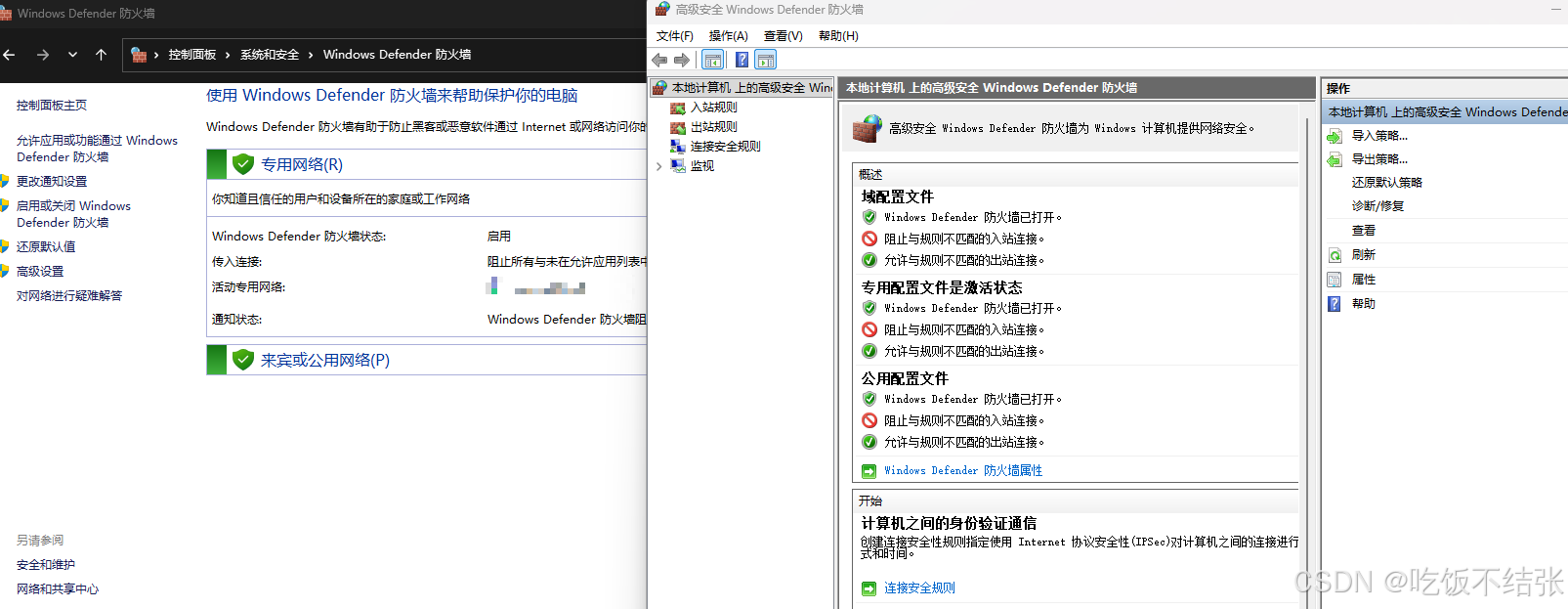This screenshot has width=1568, height=609.
Task: Open 启用或关闭 Windows Defender 防火墙
Action: pos(73,214)
